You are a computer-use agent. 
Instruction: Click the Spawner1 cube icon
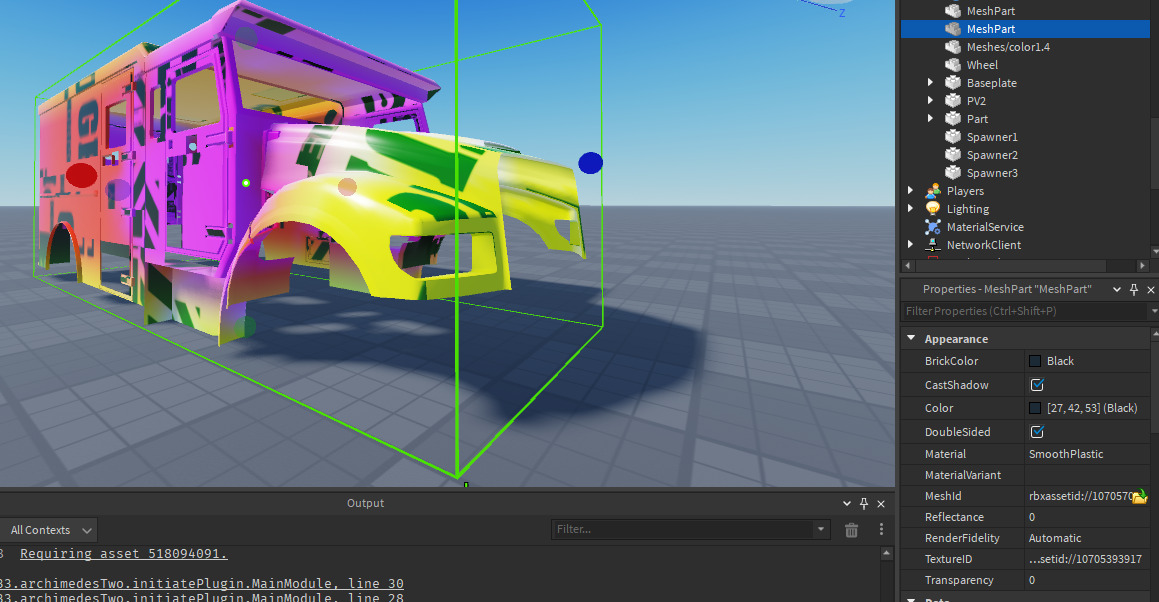(x=953, y=137)
